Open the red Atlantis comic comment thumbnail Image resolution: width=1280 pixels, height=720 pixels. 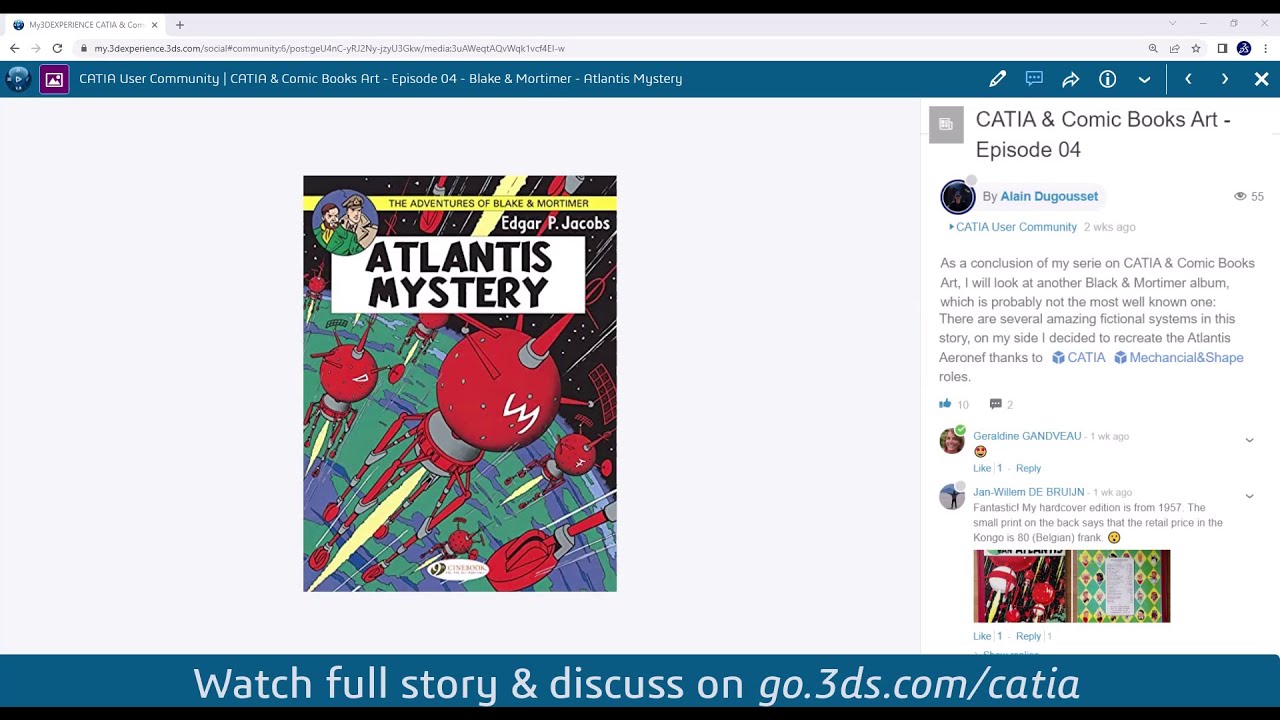pos(1022,586)
